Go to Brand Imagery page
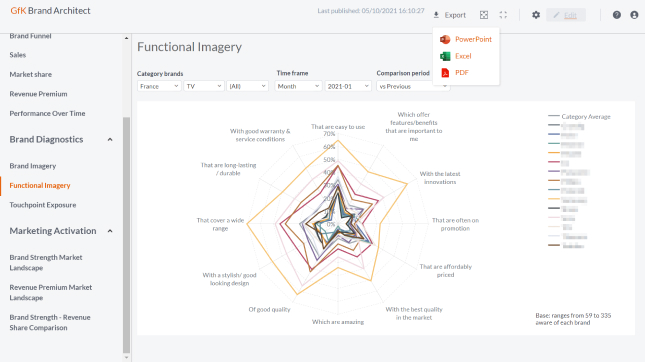The image size is (645, 362). pos(33,166)
